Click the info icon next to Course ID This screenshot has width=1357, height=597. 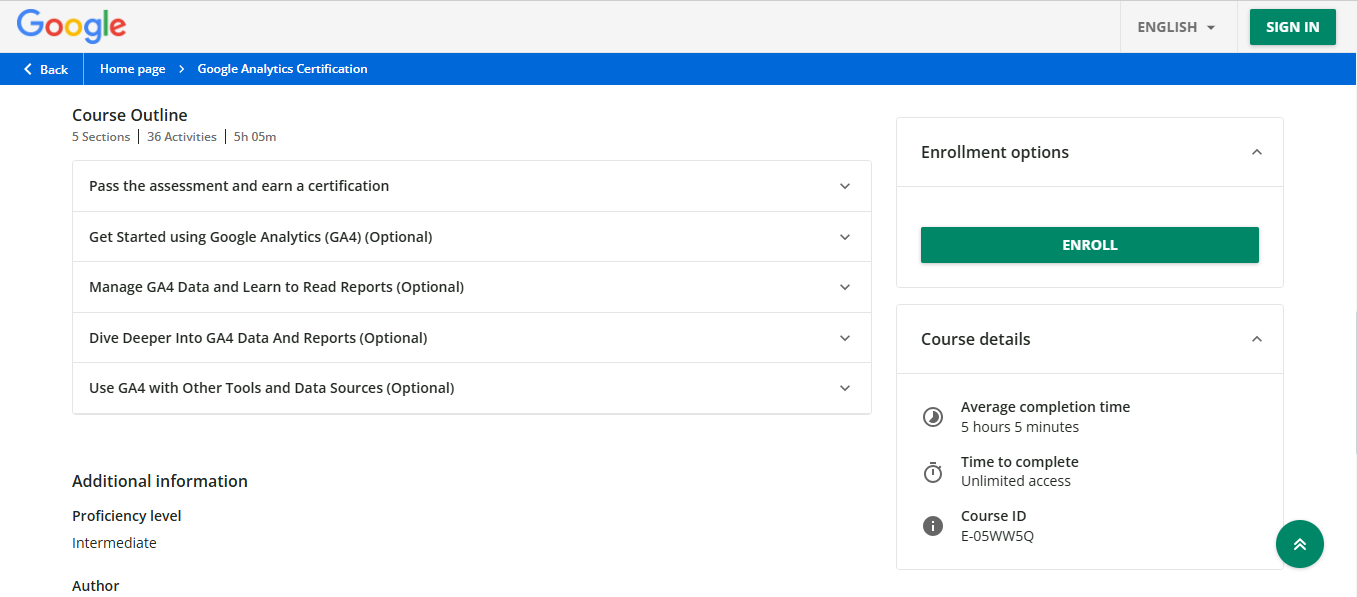point(932,525)
